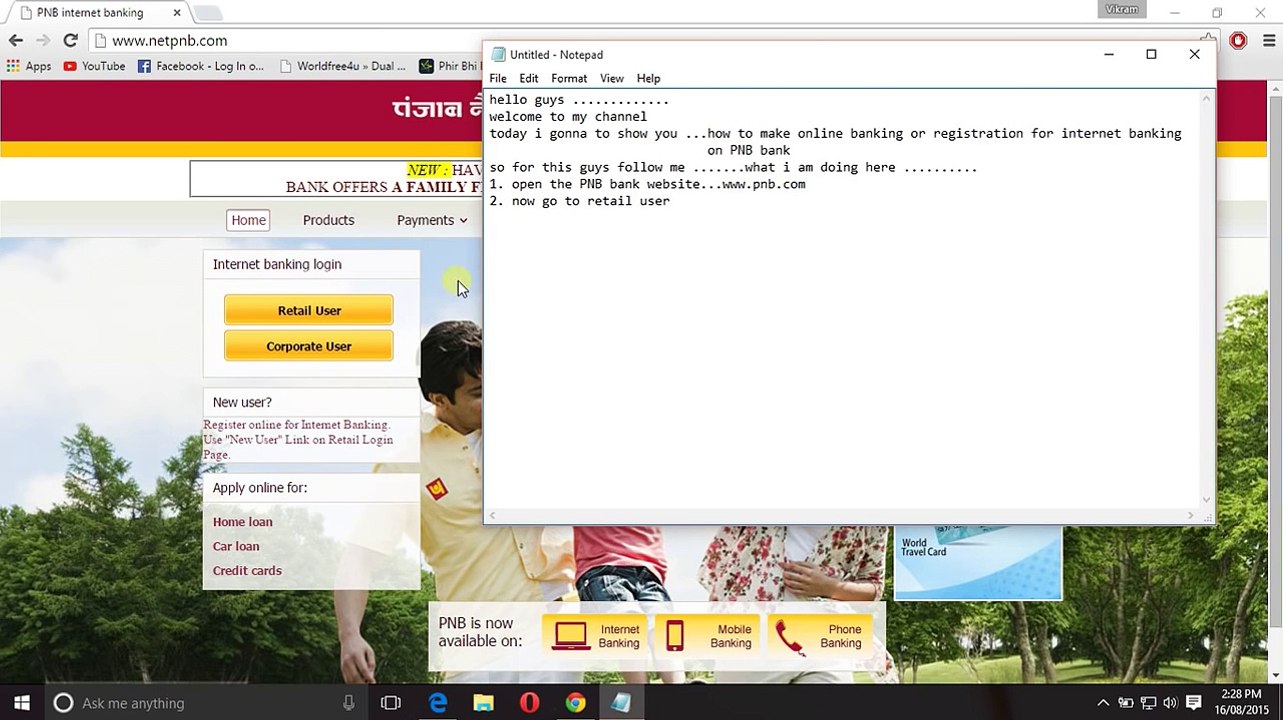Screen dimensions: 1283x720
Task: Click the Corporate User login button
Action: [309, 346]
